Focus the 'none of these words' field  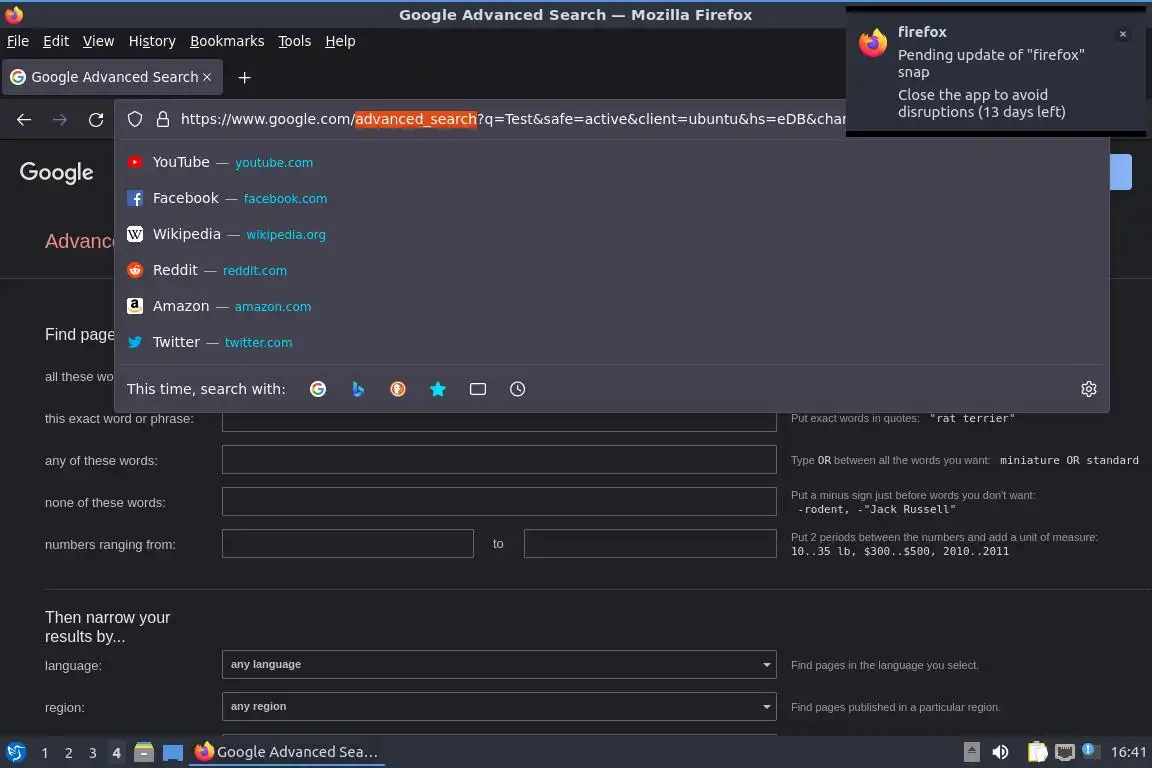[x=499, y=502]
